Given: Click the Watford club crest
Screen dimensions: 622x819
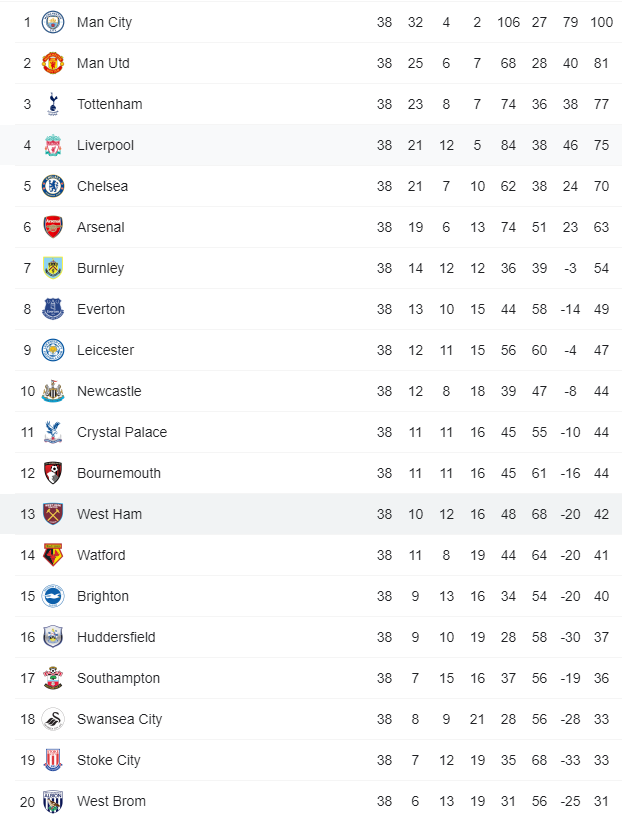Looking at the screenshot, I should [53, 555].
